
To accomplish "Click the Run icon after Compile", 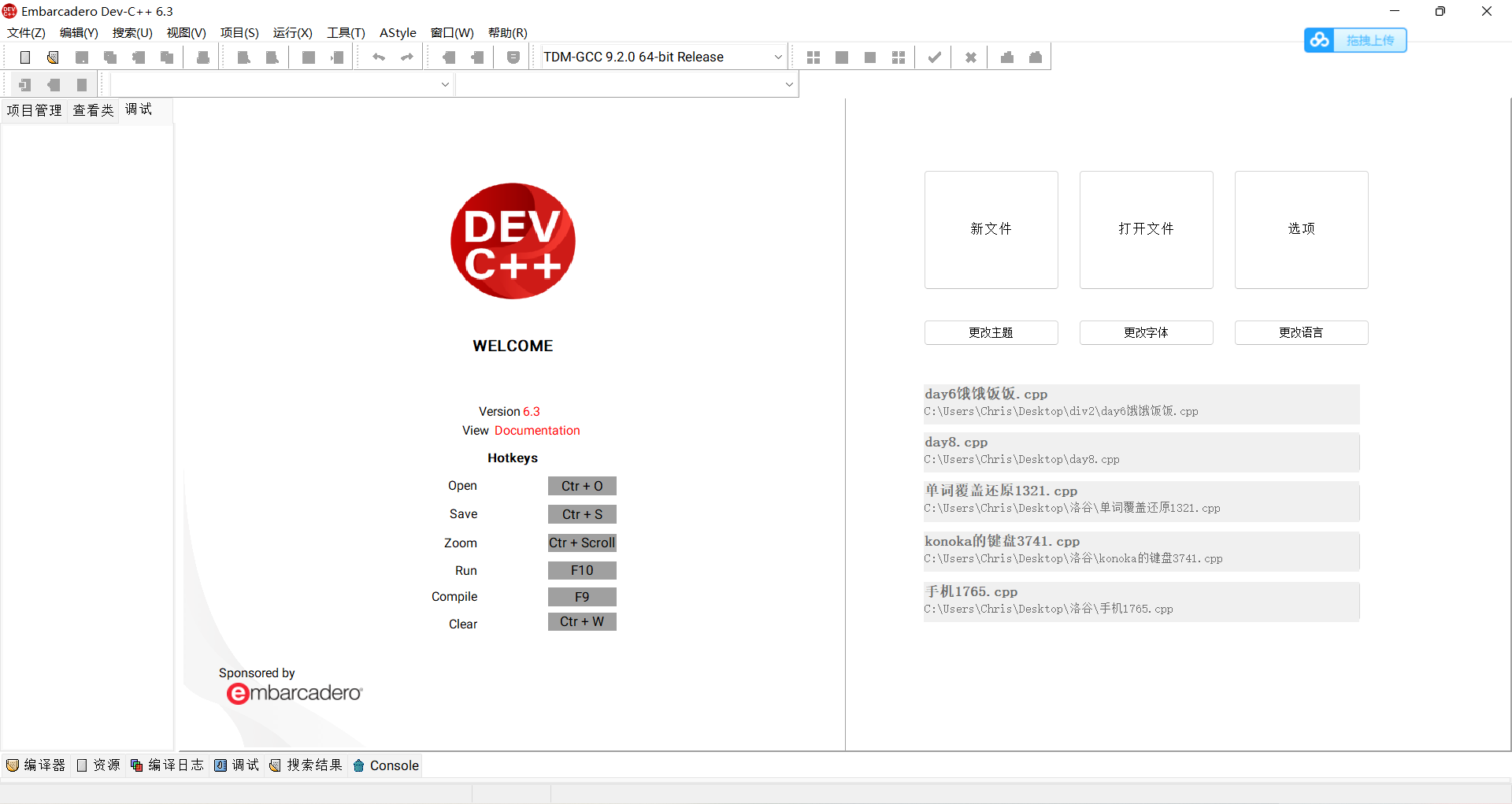I will click(x=842, y=57).
